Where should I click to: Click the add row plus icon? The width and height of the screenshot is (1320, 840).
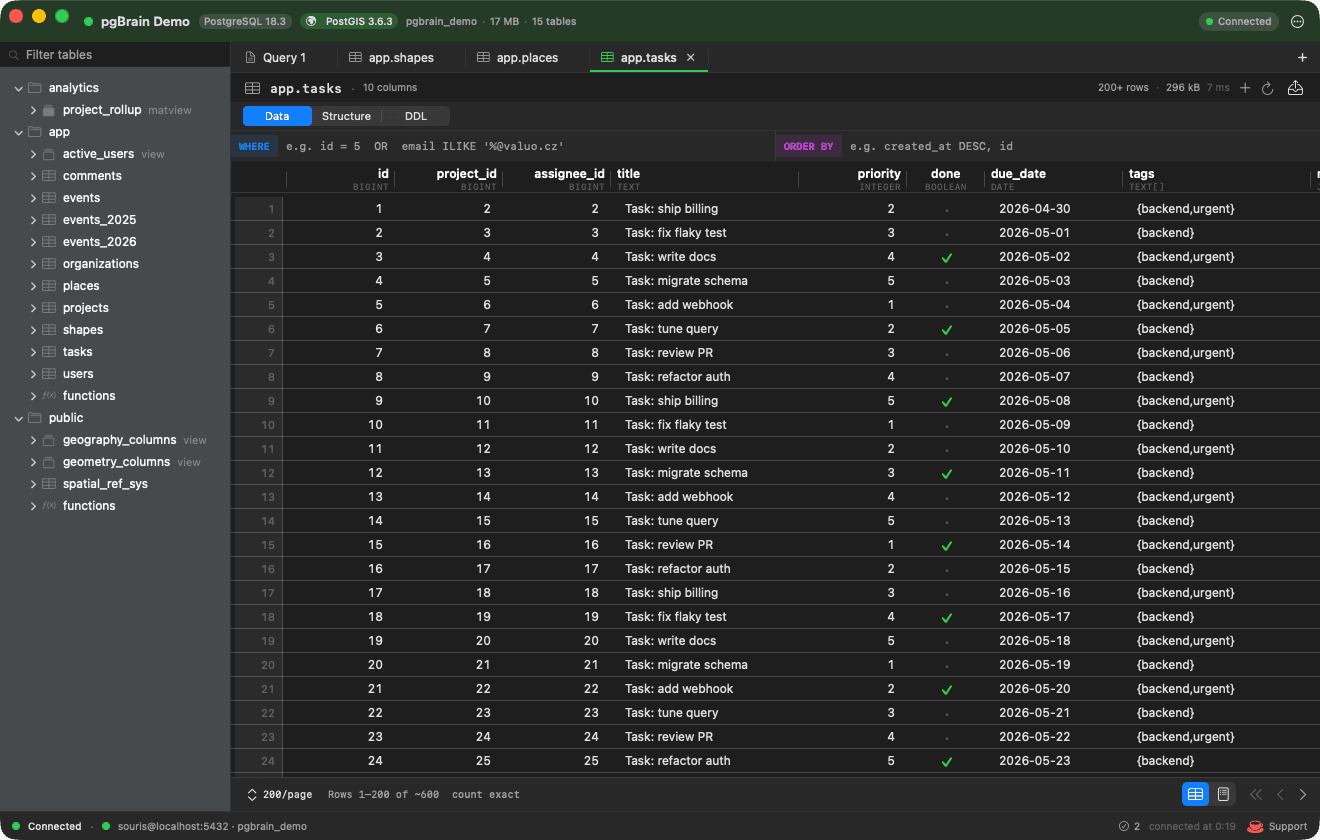[1245, 88]
